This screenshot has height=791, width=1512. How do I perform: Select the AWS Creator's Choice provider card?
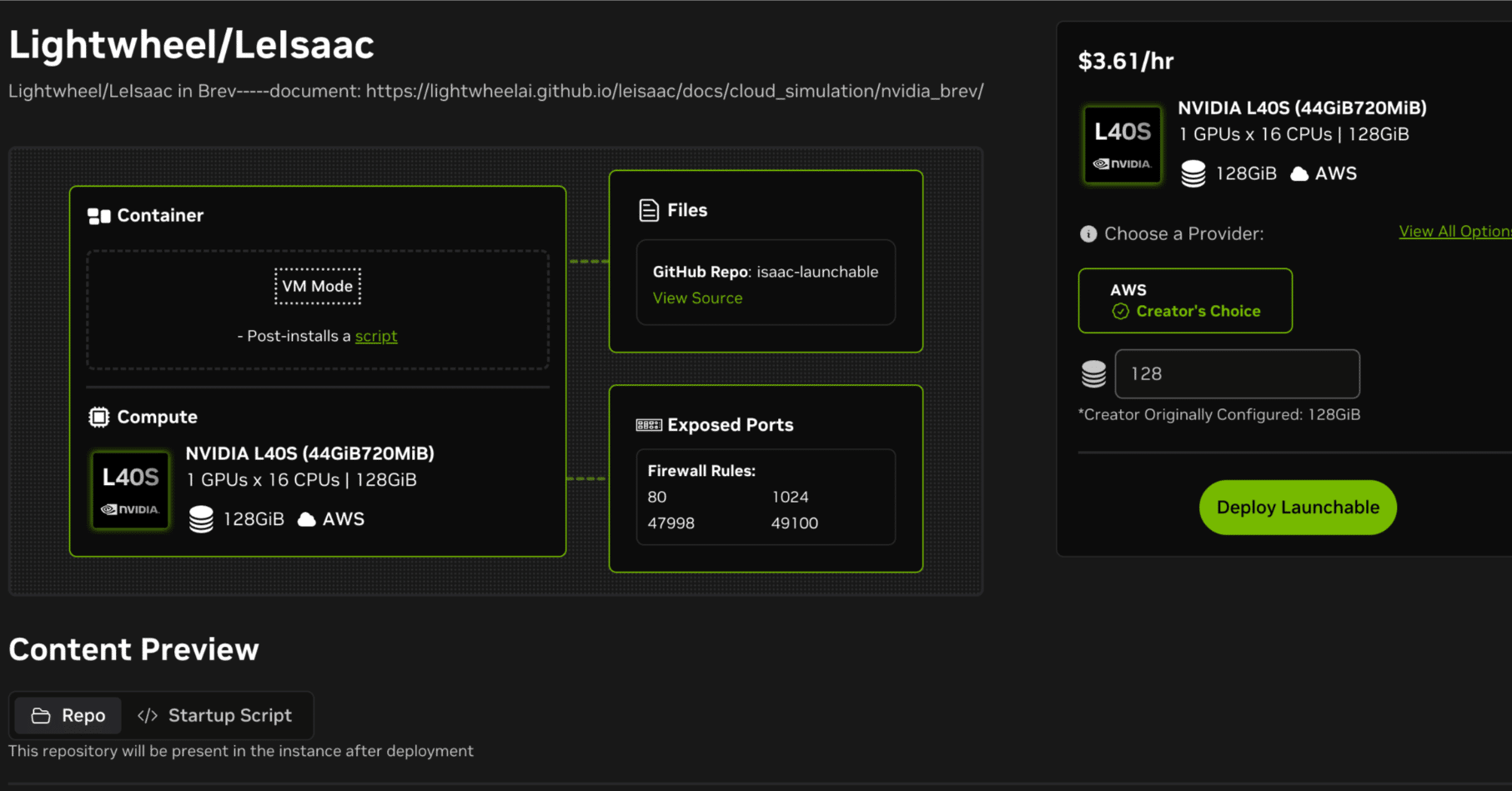tap(1184, 300)
